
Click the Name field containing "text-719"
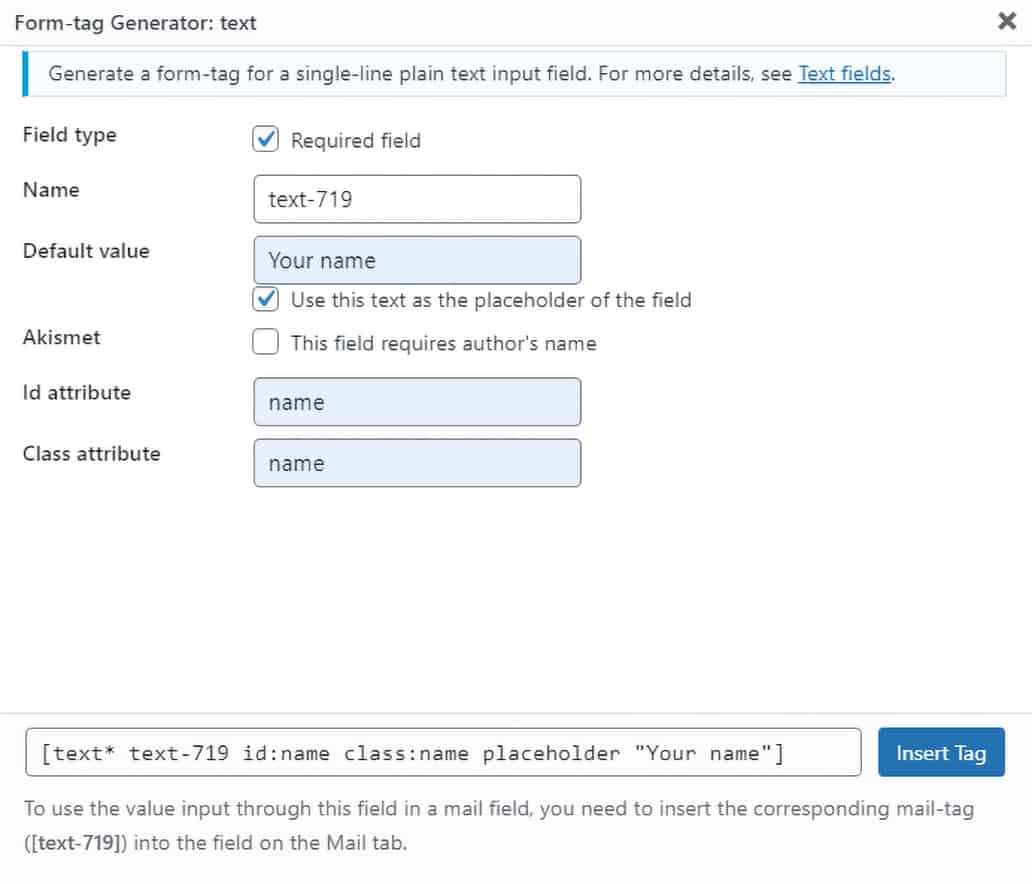point(417,199)
